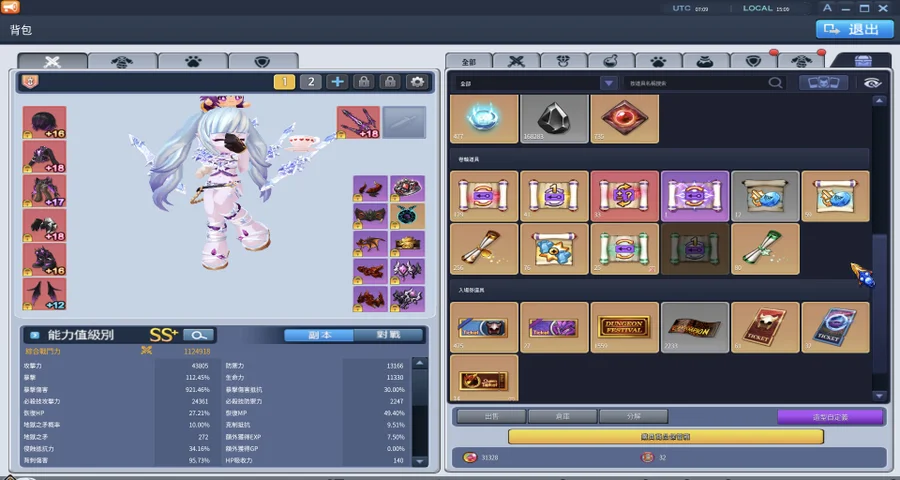The width and height of the screenshot is (900, 480).
Task: Switch to equipment preset 2
Action: click(311, 82)
